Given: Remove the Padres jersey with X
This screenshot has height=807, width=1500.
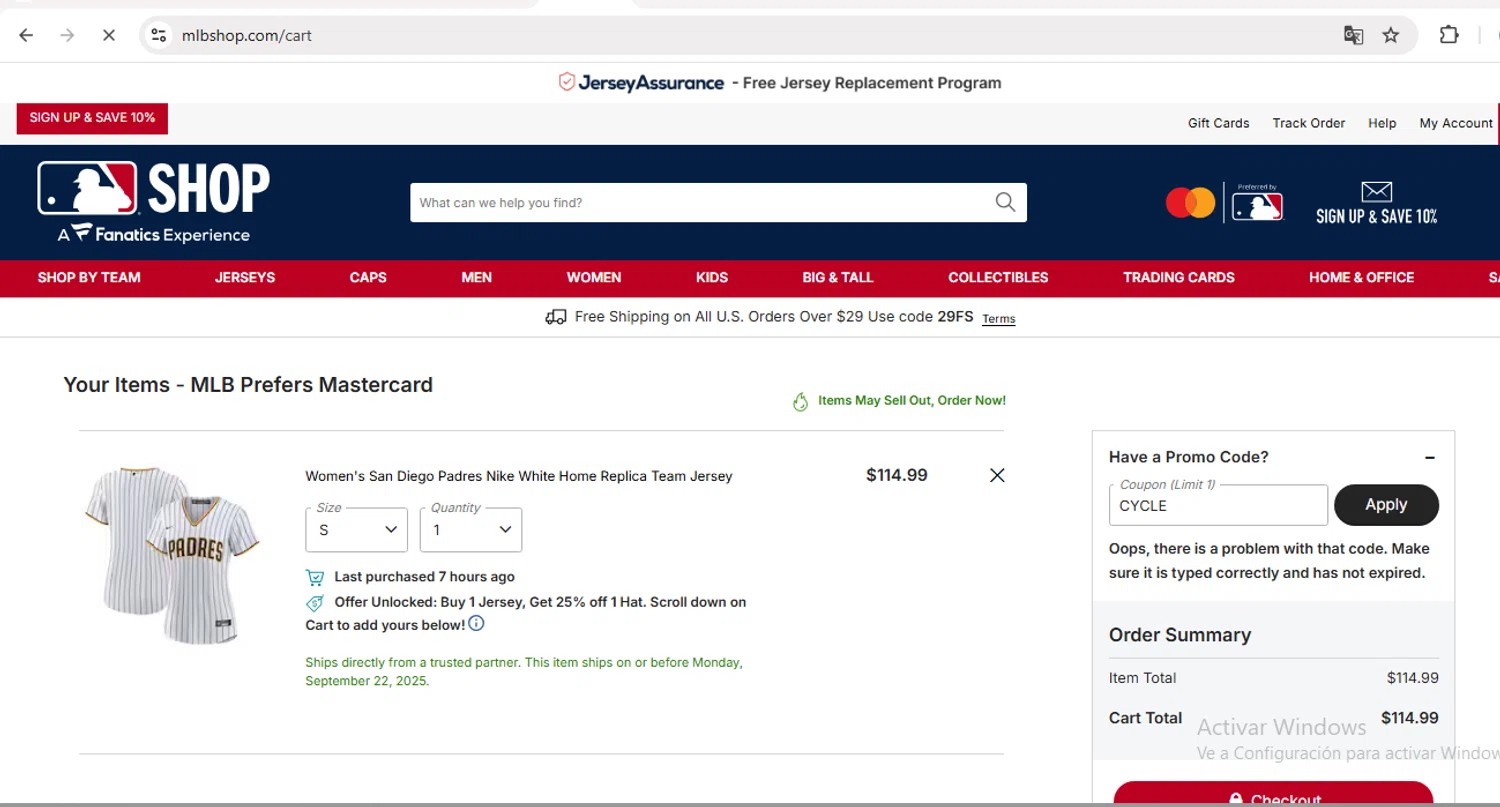Looking at the screenshot, I should 997,476.
